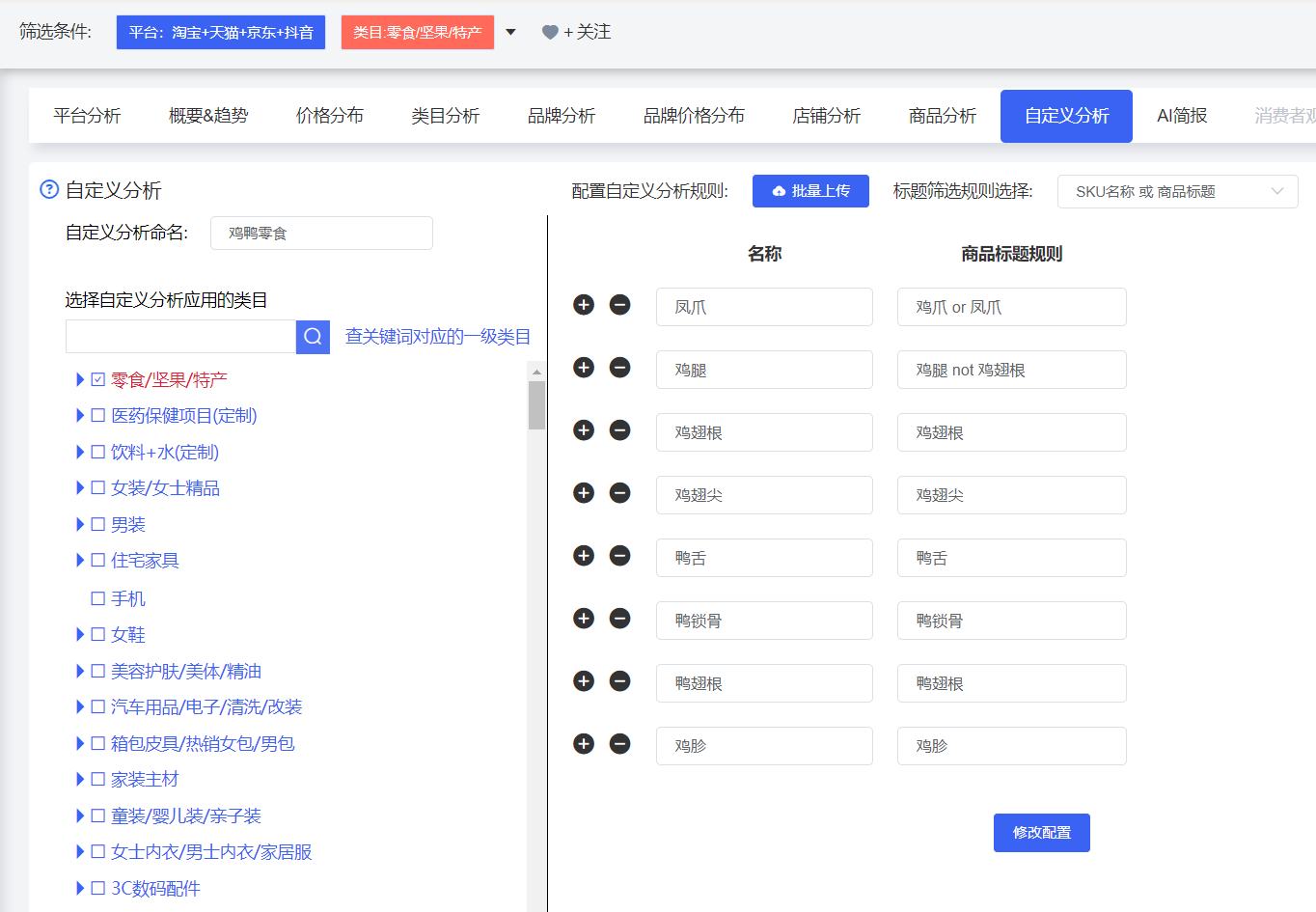Click the minus icon in the 鸭舌 row
The width and height of the screenshot is (1316, 912).
620,556
